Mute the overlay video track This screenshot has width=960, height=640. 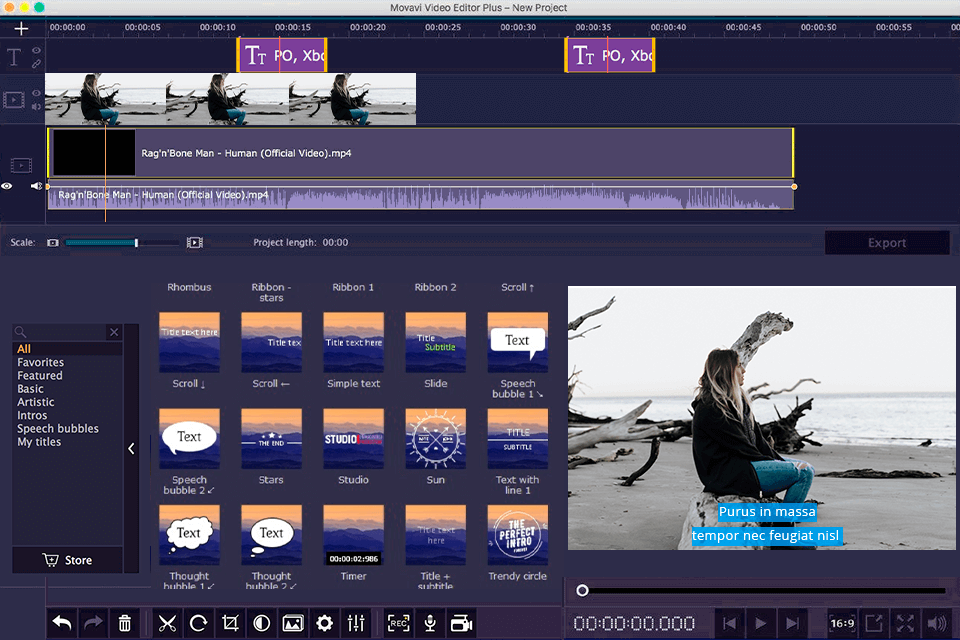[37, 107]
